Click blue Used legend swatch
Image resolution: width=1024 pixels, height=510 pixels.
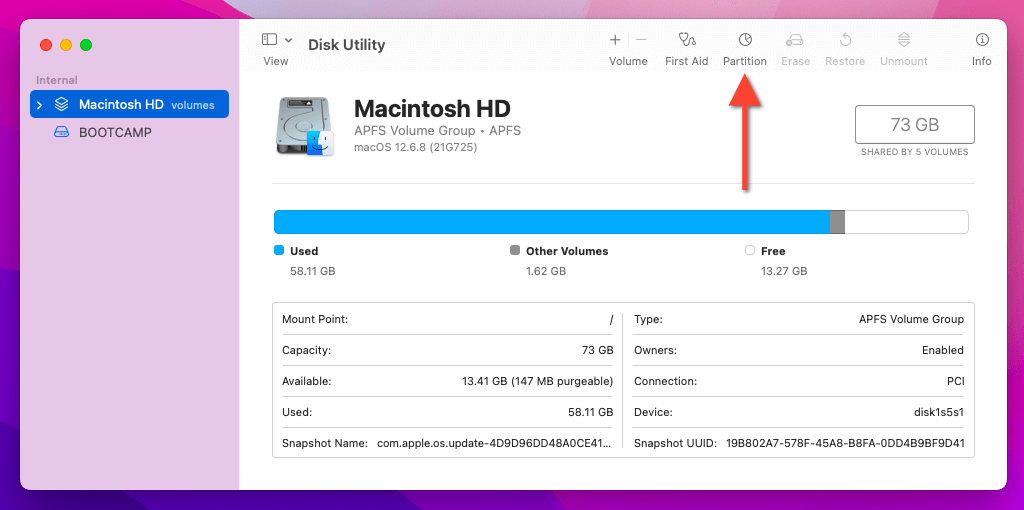tap(279, 250)
